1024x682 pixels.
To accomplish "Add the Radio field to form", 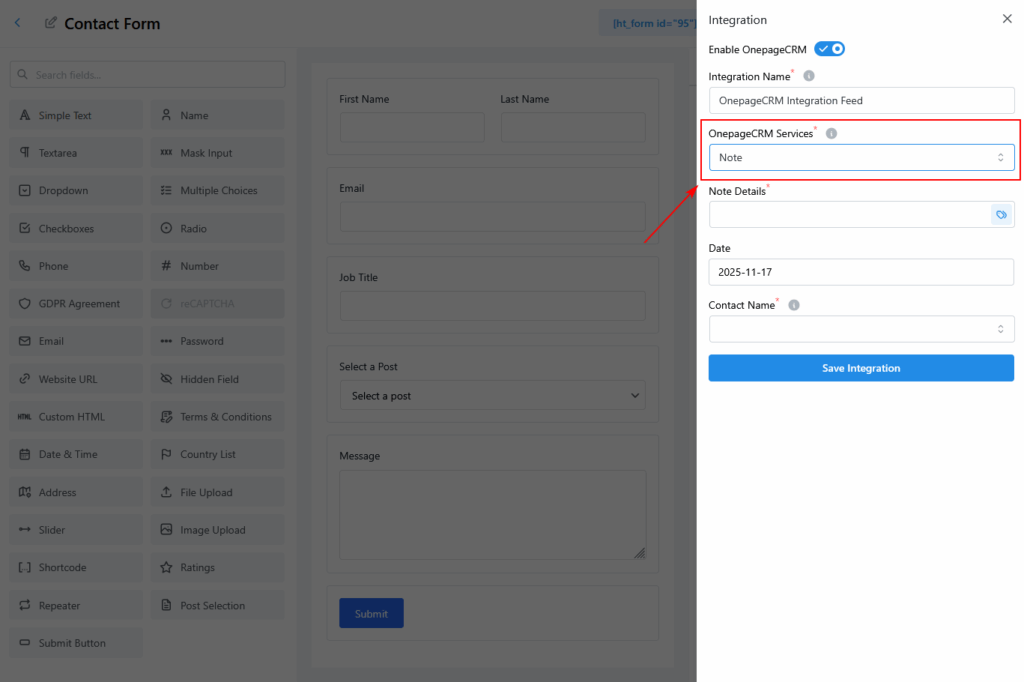I will 217,229.
